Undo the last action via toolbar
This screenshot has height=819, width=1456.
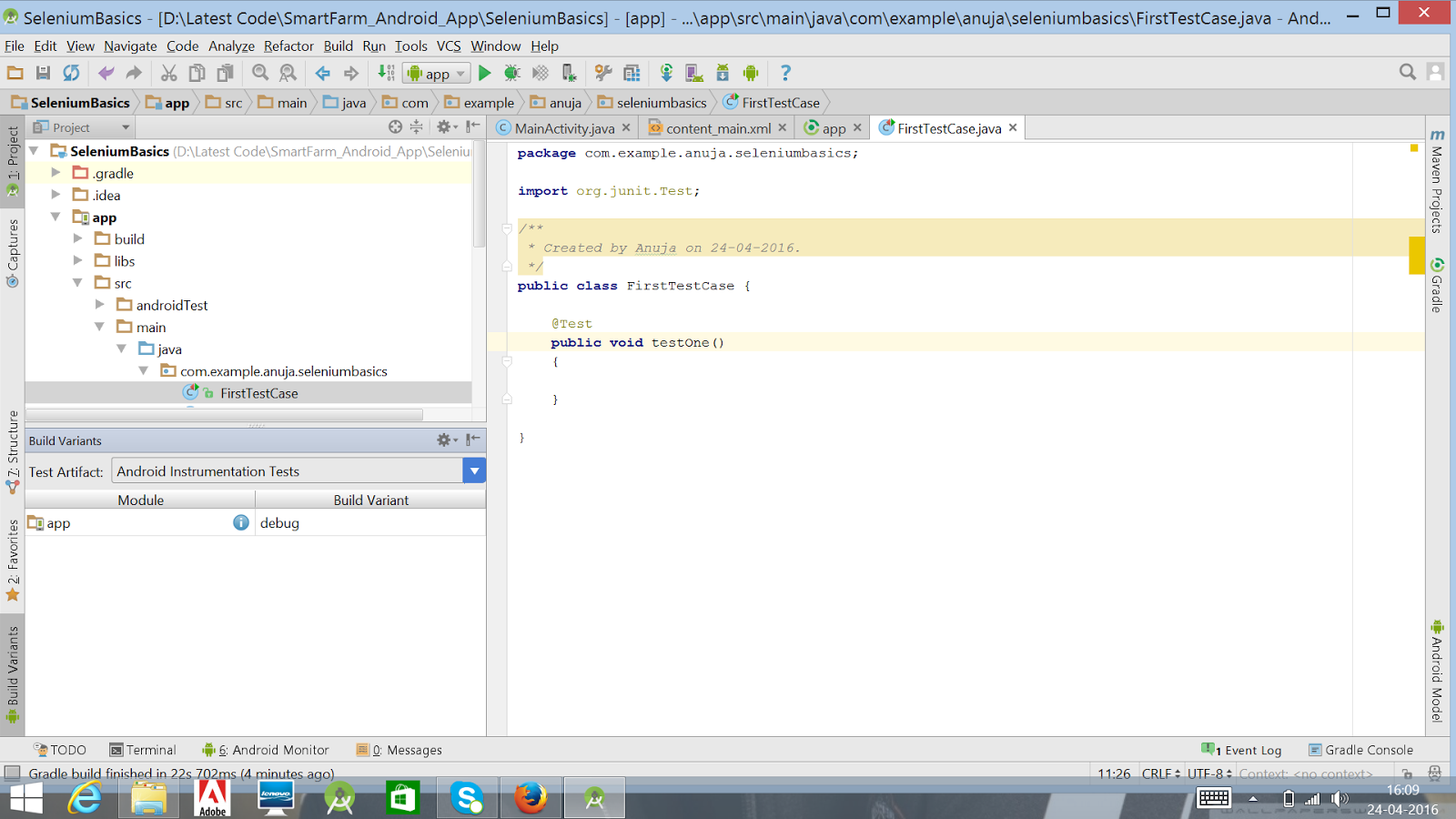pyautogui.click(x=106, y=73)
